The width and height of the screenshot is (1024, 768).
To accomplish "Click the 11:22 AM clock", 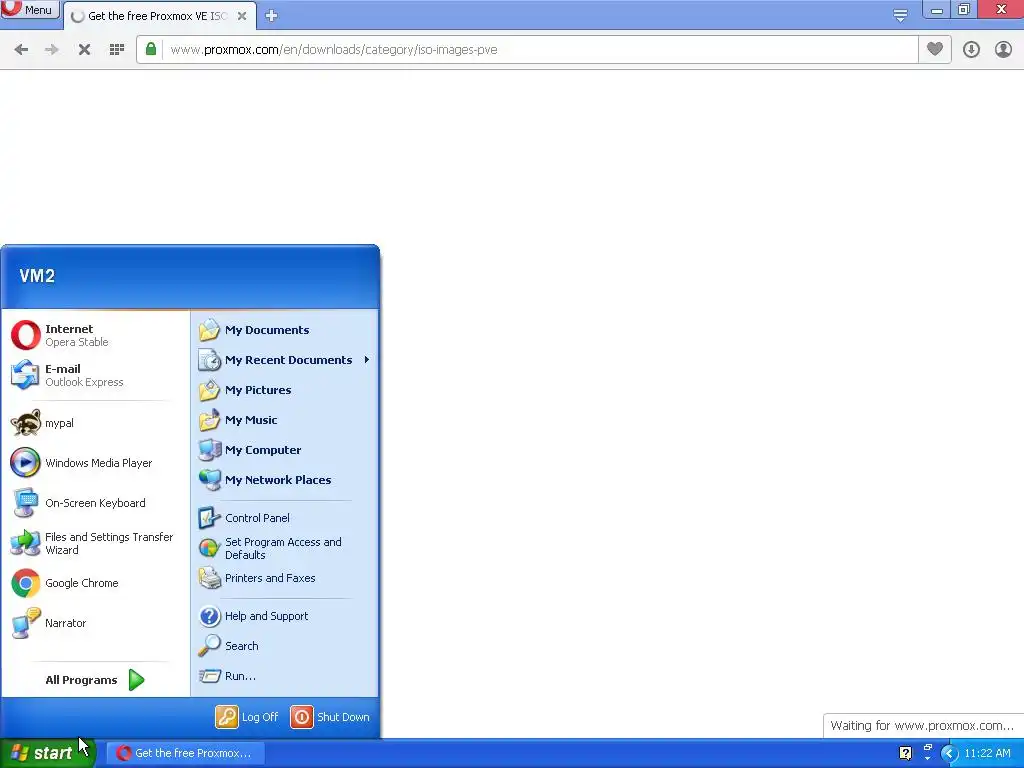I will click(x=987, y=753).
